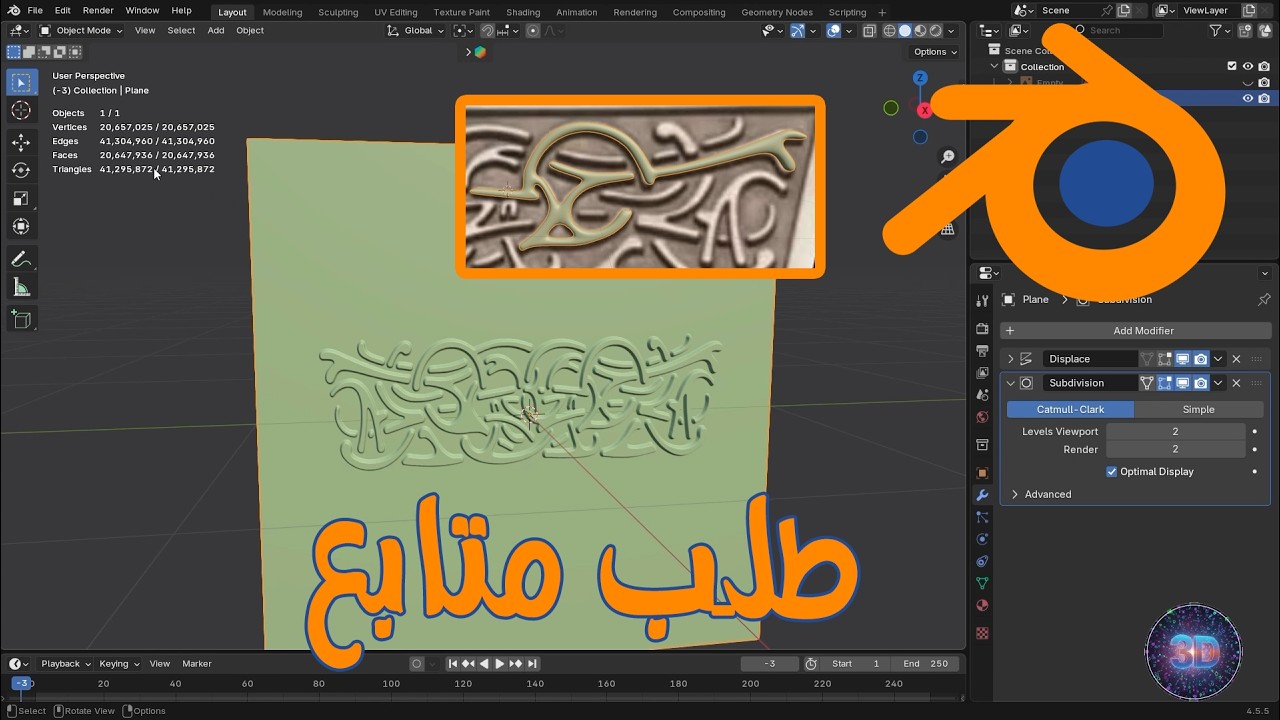Viewport: 1280px width, 720px height.
Task: Open the Modifiers wrench properties tab
Action: click(982, 495)
